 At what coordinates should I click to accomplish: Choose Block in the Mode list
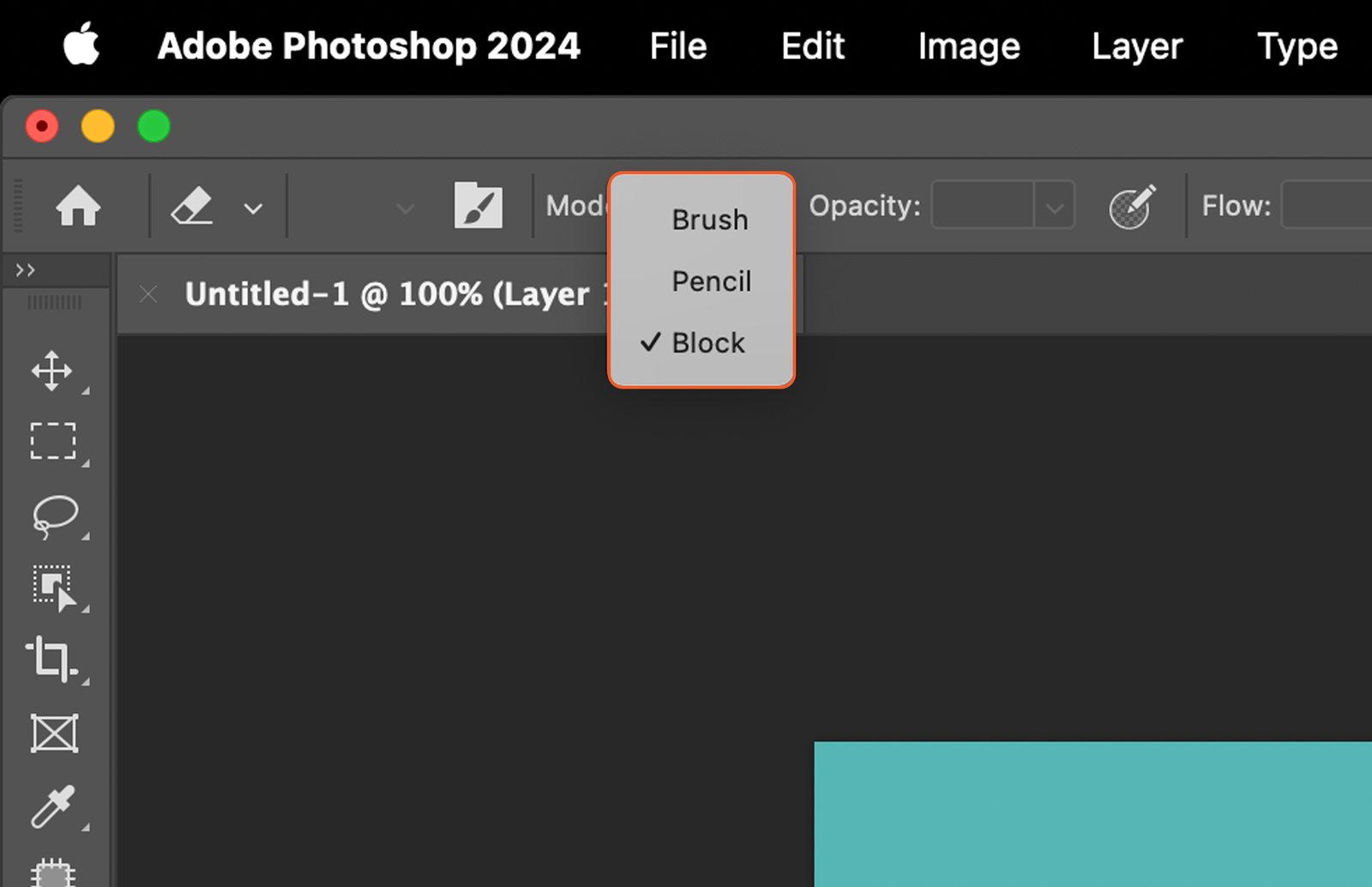[x=708, y=343]
